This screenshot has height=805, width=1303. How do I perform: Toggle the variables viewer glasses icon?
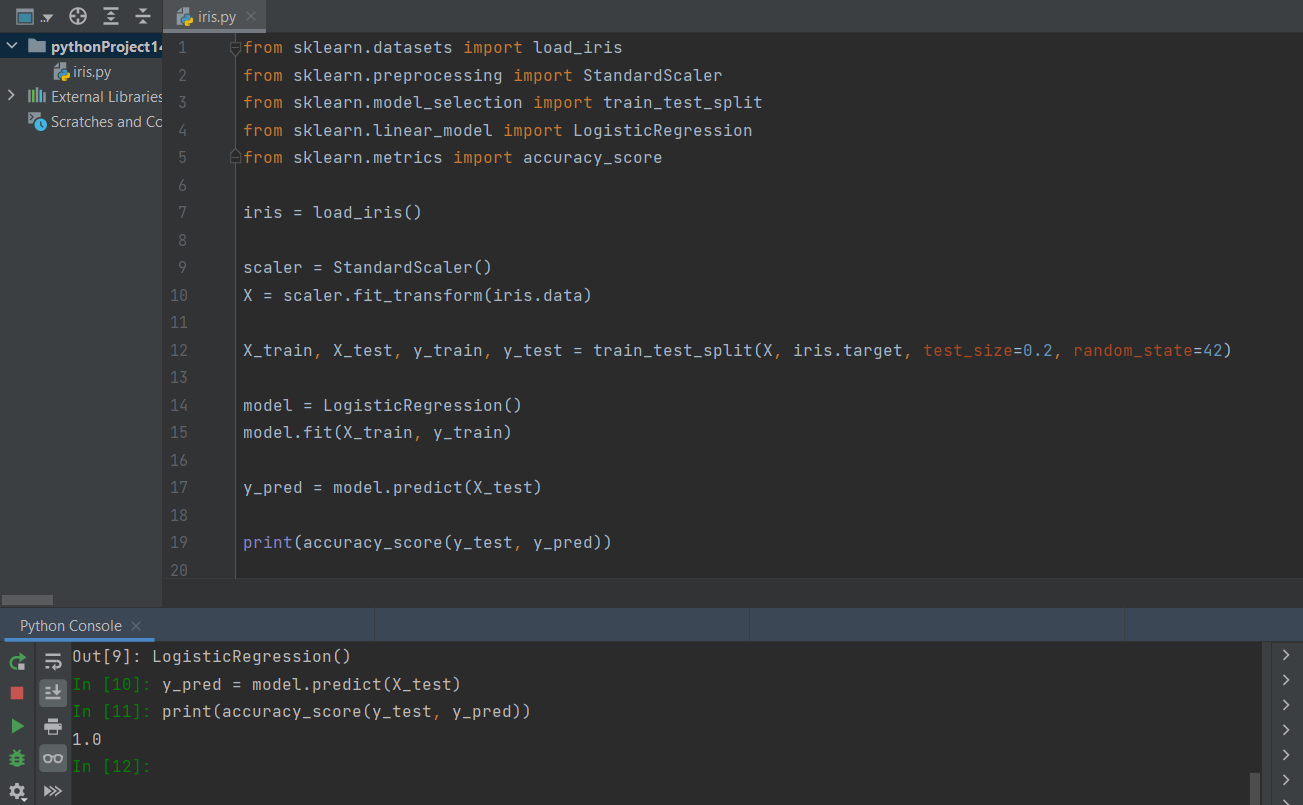[x=52, y=758]
